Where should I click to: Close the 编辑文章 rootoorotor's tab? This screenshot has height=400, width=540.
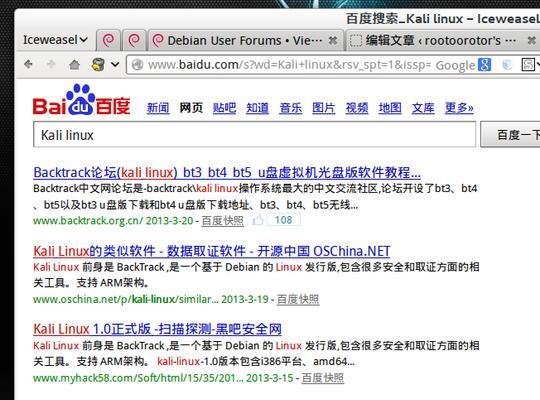[x=532, y=41]
